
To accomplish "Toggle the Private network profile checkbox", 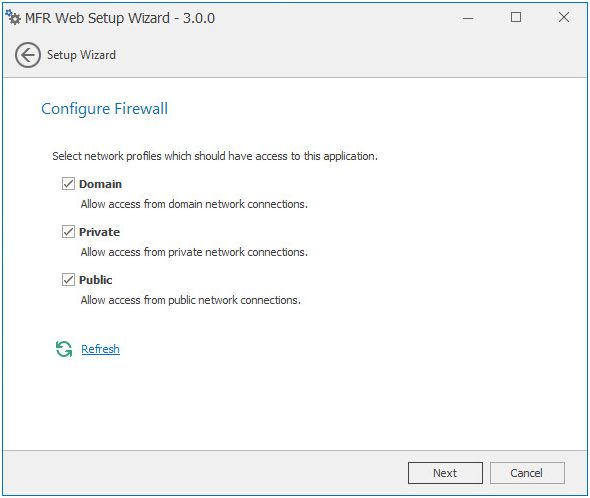I will [68, 231].
